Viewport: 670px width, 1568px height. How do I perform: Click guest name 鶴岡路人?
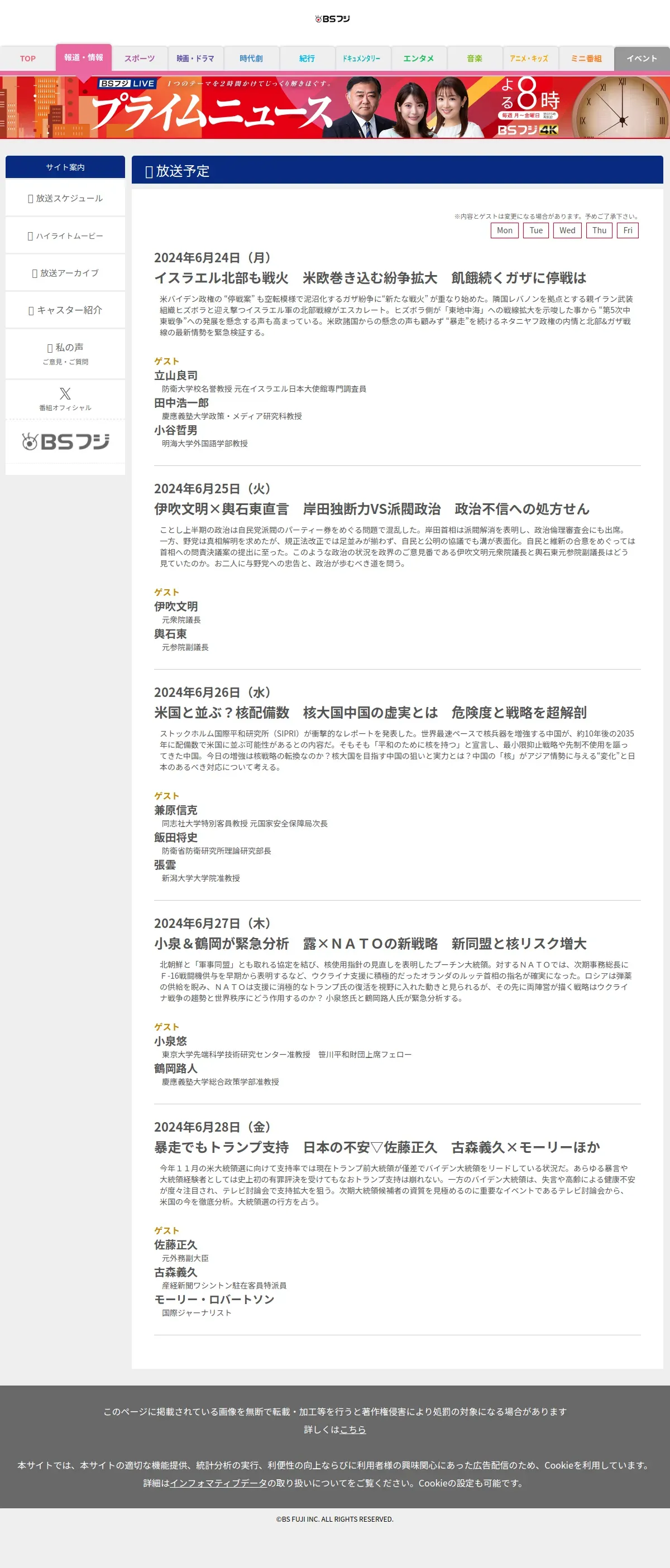(x=176, y=1068)
